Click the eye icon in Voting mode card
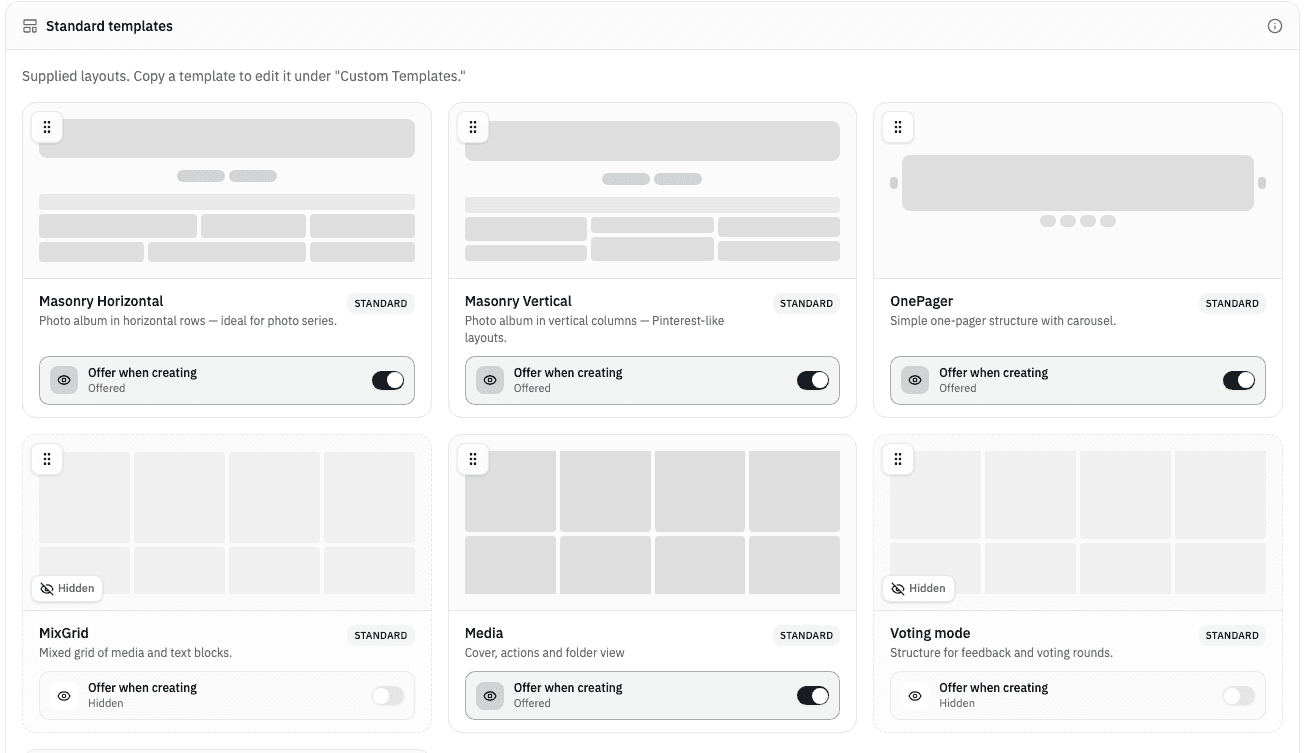 pos(915,695)
